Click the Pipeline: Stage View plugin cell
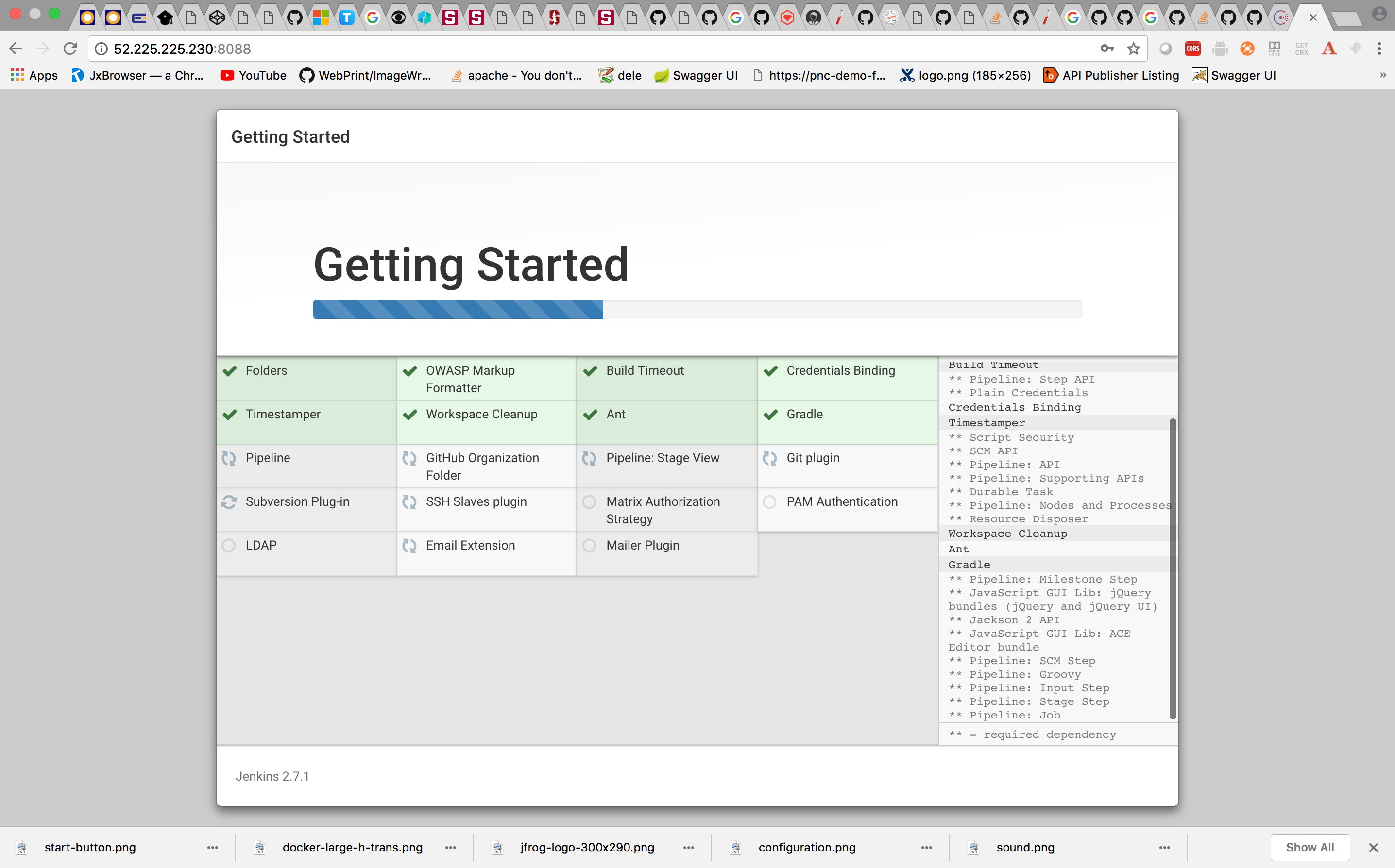 (667, 466)
